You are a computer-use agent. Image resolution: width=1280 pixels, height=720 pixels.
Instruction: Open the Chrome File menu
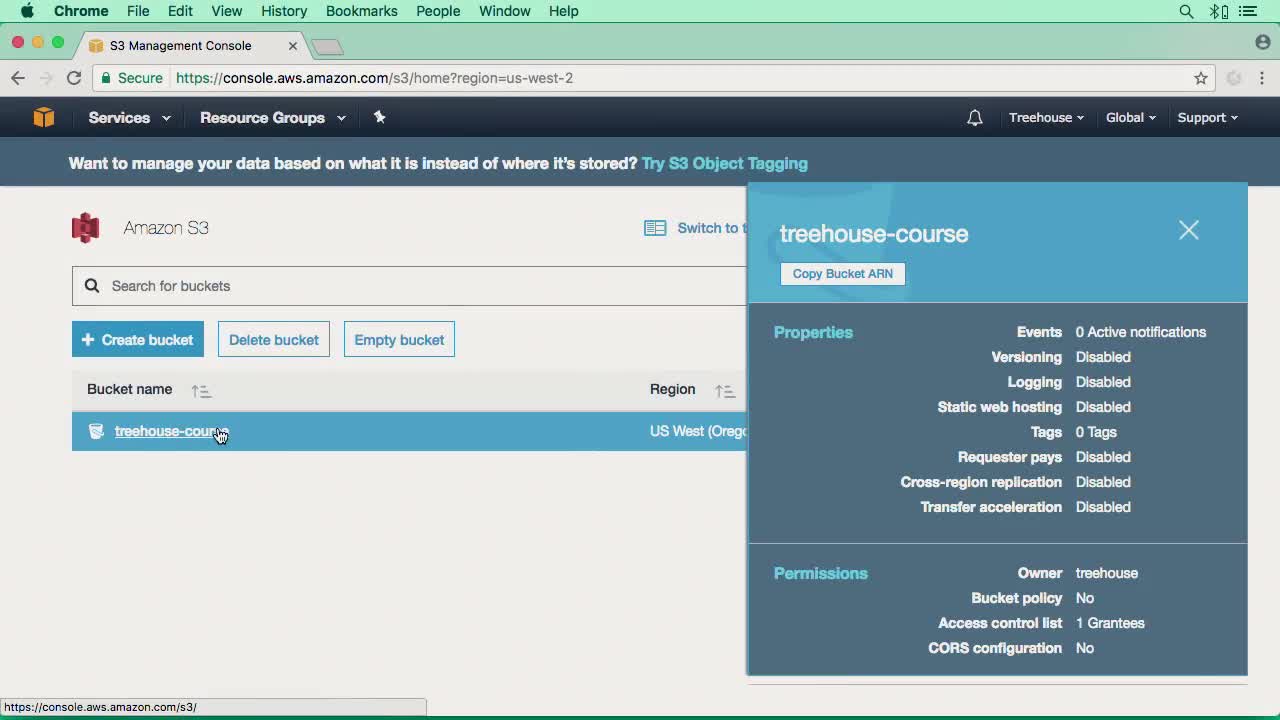pyautogui.click(x=138, y=11)
